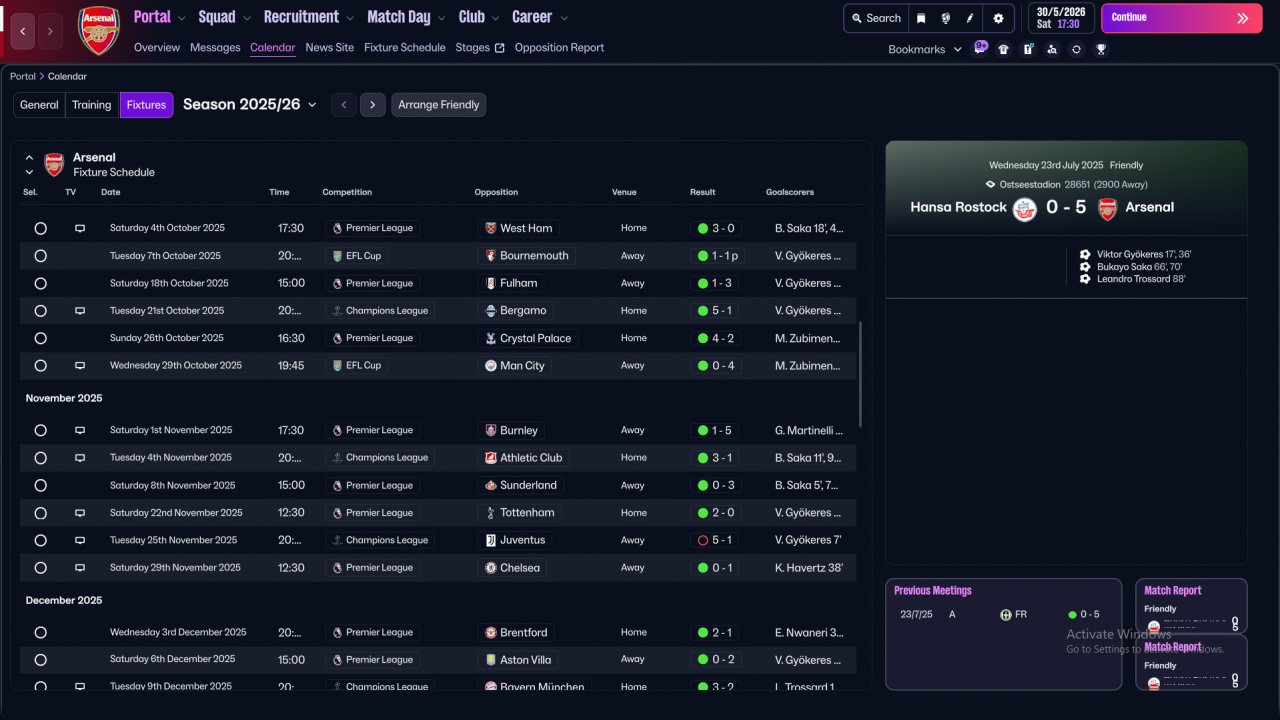The height and width of the screenshot is (720, 1280).
Task: Open the globe icon in the top toolbar
Action: pyautogui.click(x=945, y=18)
